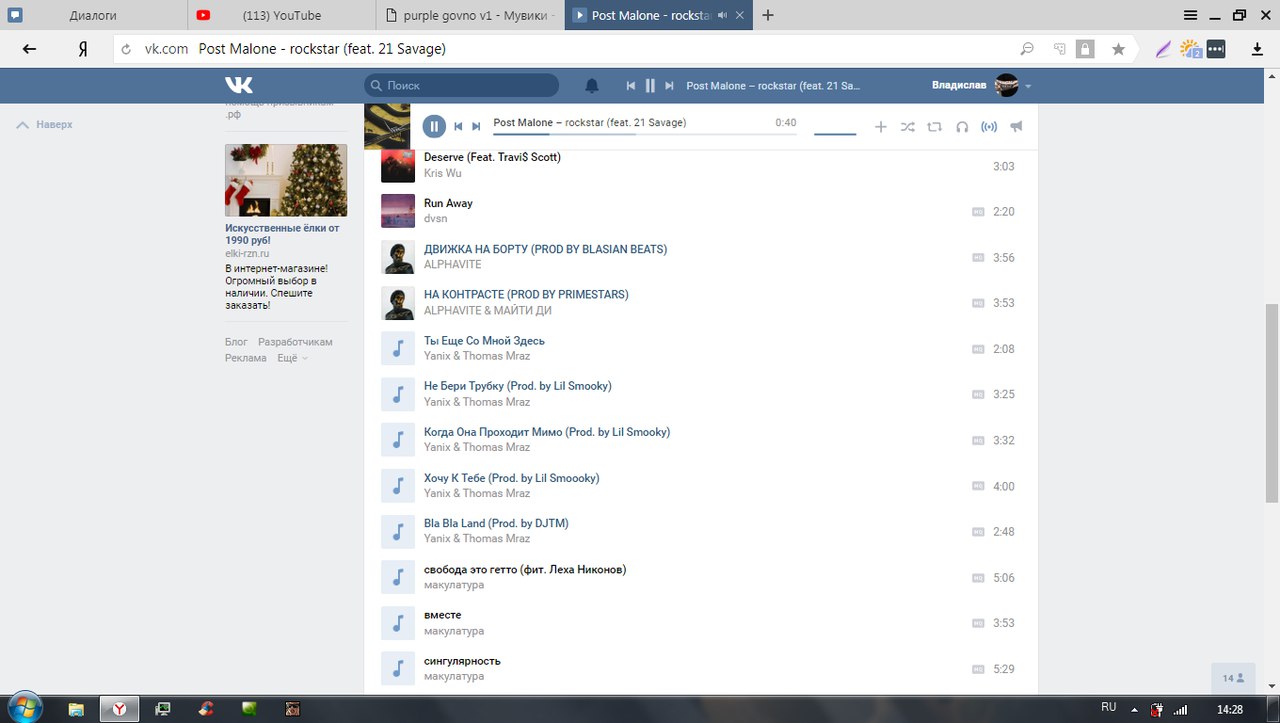Image resolution: width=1280 pixels, height=723 pixels.
Task: Open the Christmas tree ad image
Action: [x=286, y=180]
